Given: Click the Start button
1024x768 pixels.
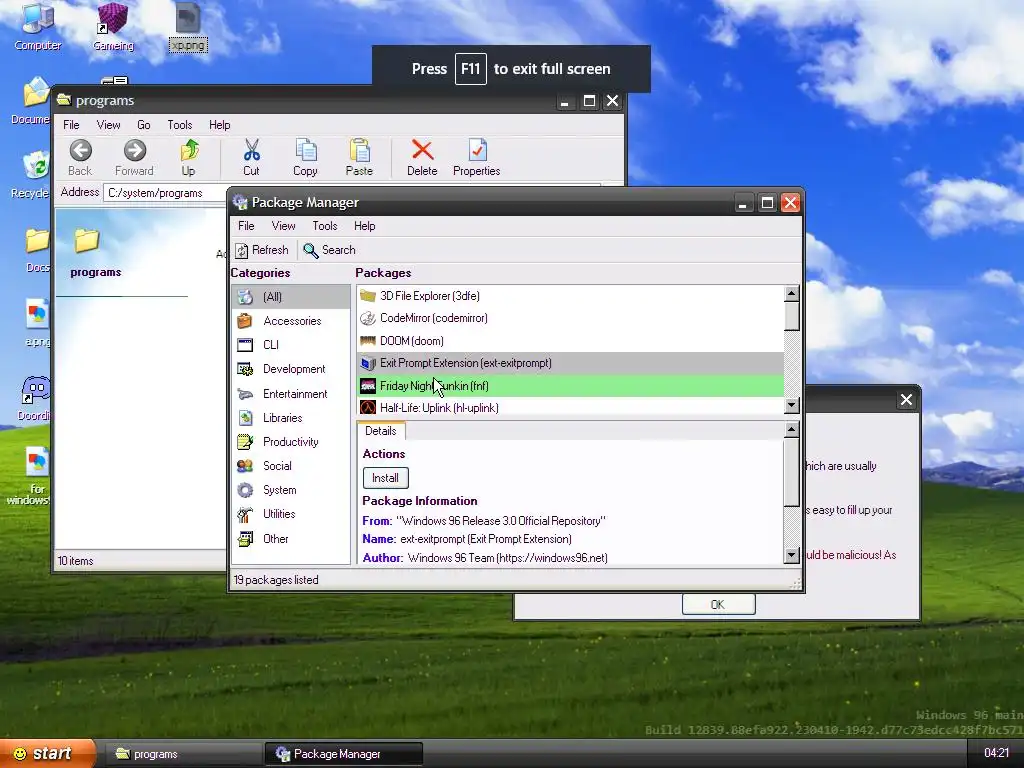Looking at the screenshot, I should pos(47,754).
